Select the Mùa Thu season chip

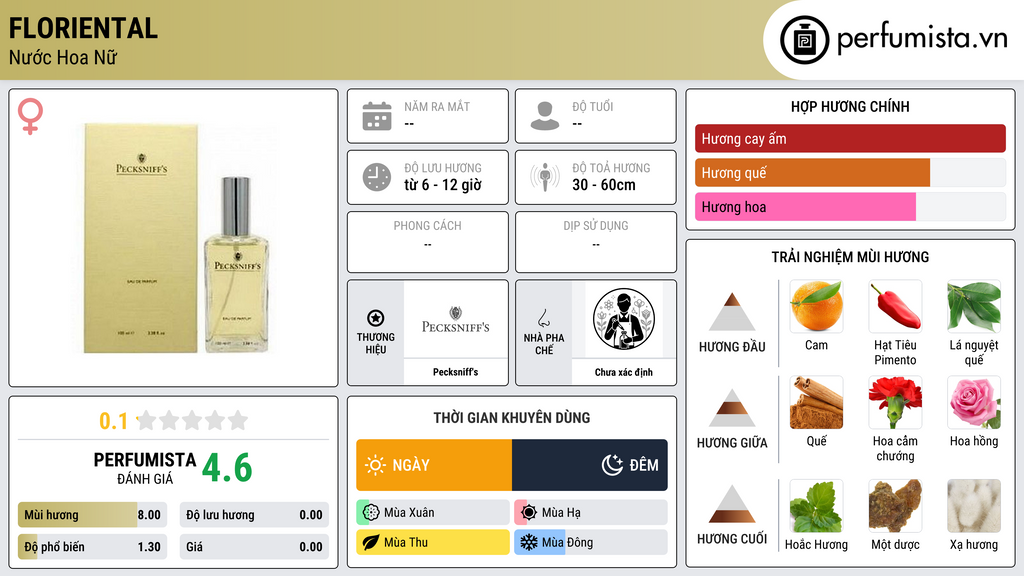tap(433, 542)
